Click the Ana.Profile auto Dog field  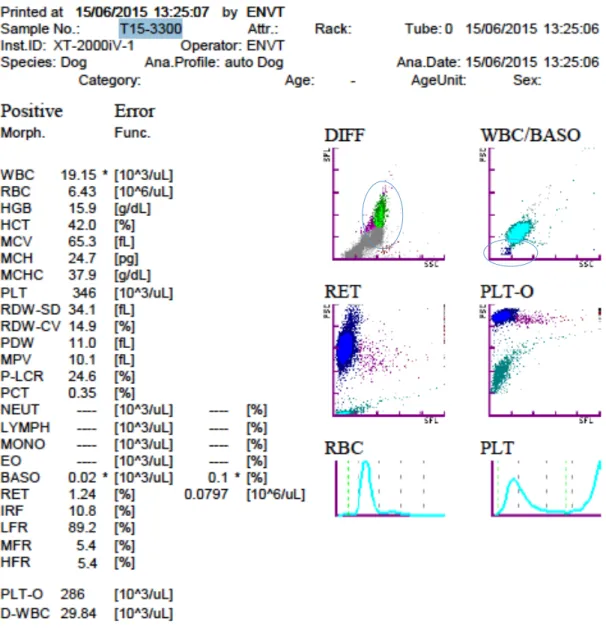[x=214, y=63]
